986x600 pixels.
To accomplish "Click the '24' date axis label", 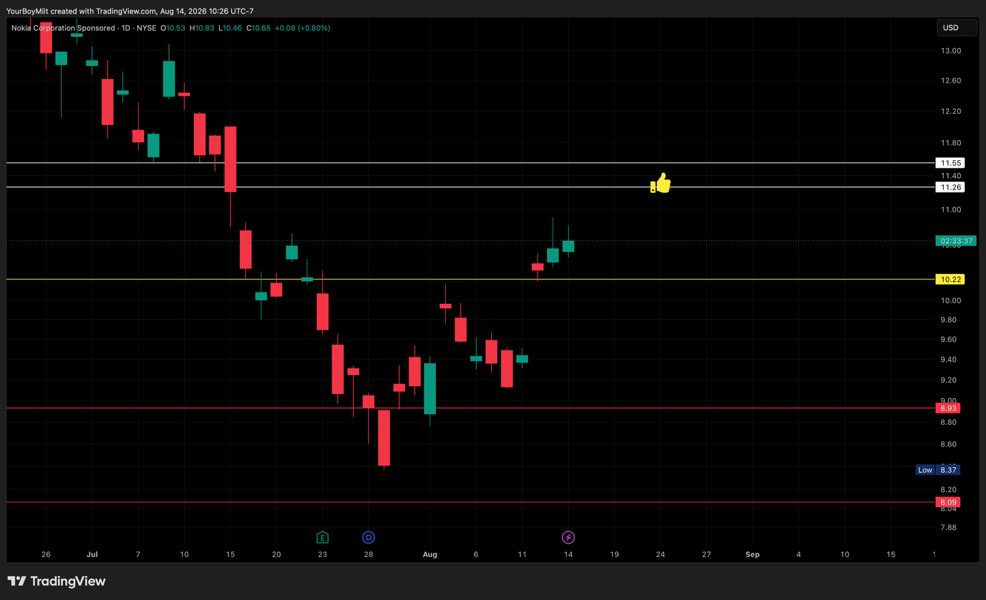I will click(x=660, y=554).
